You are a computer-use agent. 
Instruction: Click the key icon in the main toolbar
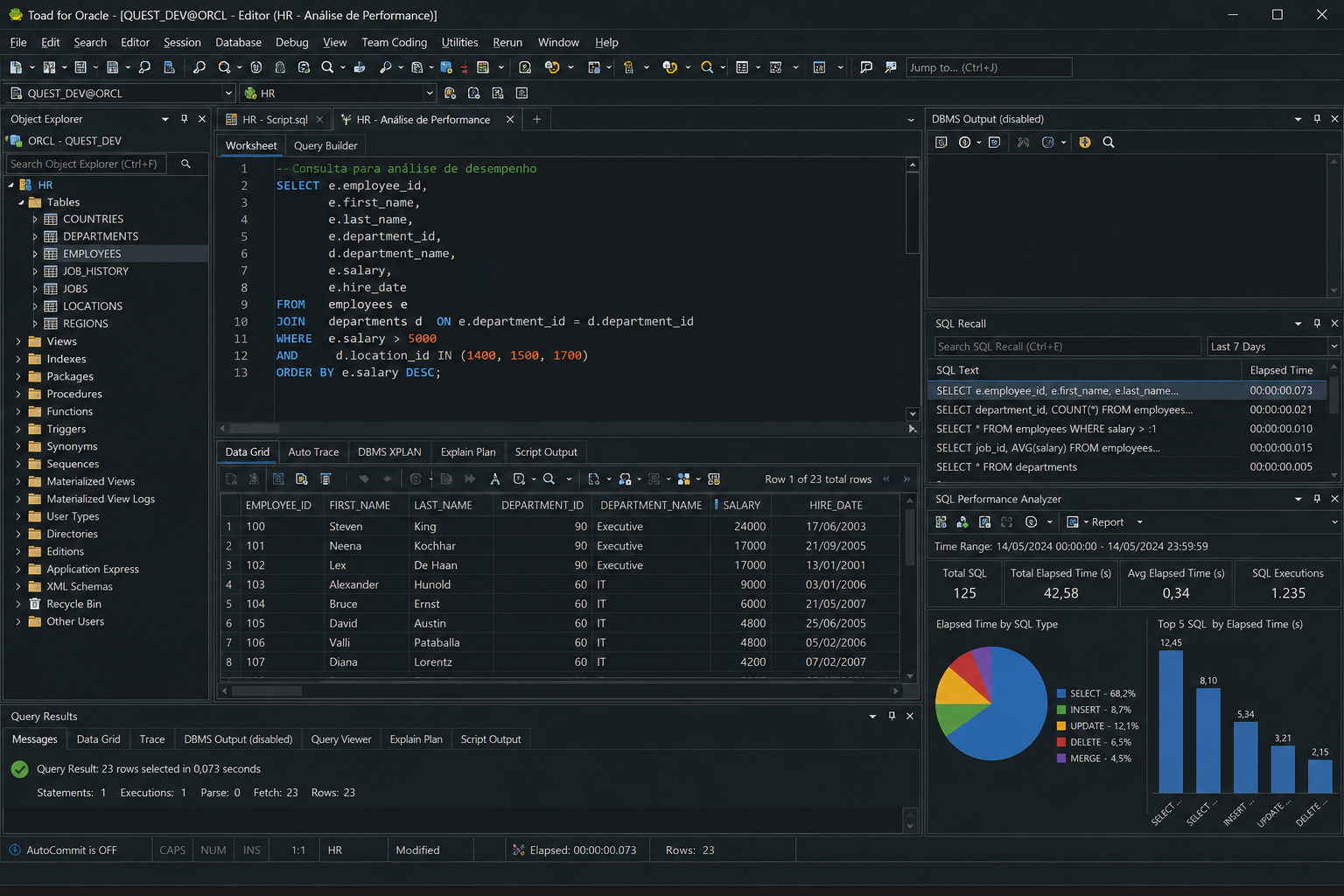pos(385,67)
